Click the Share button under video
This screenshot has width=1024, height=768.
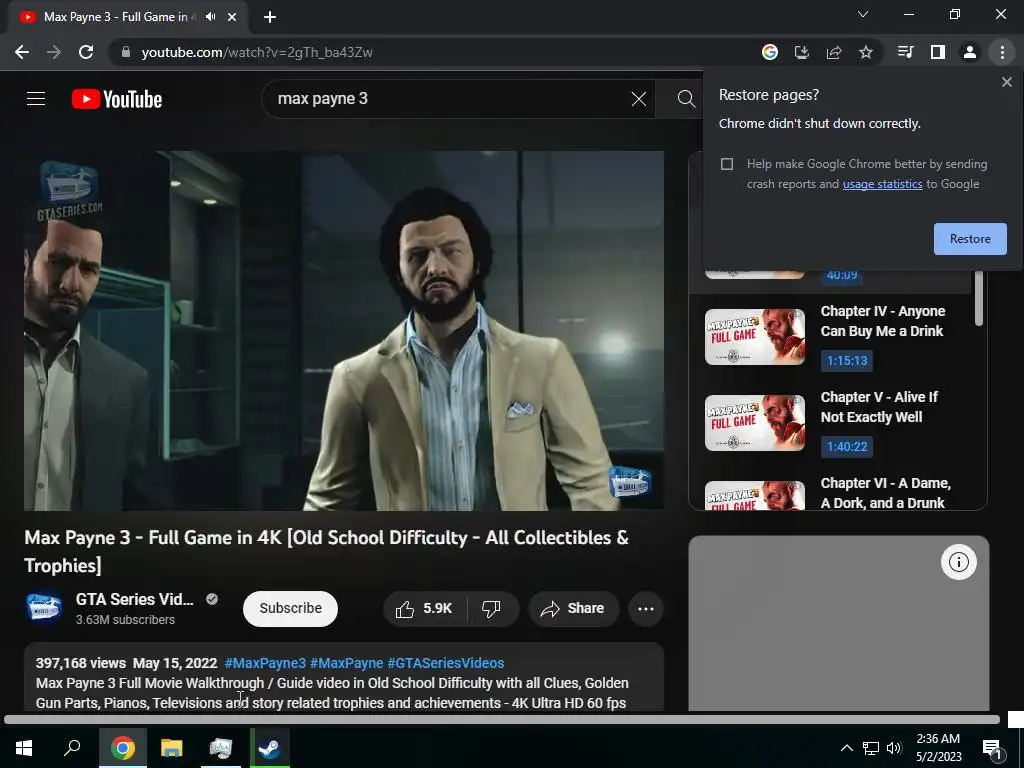[573, 609]
